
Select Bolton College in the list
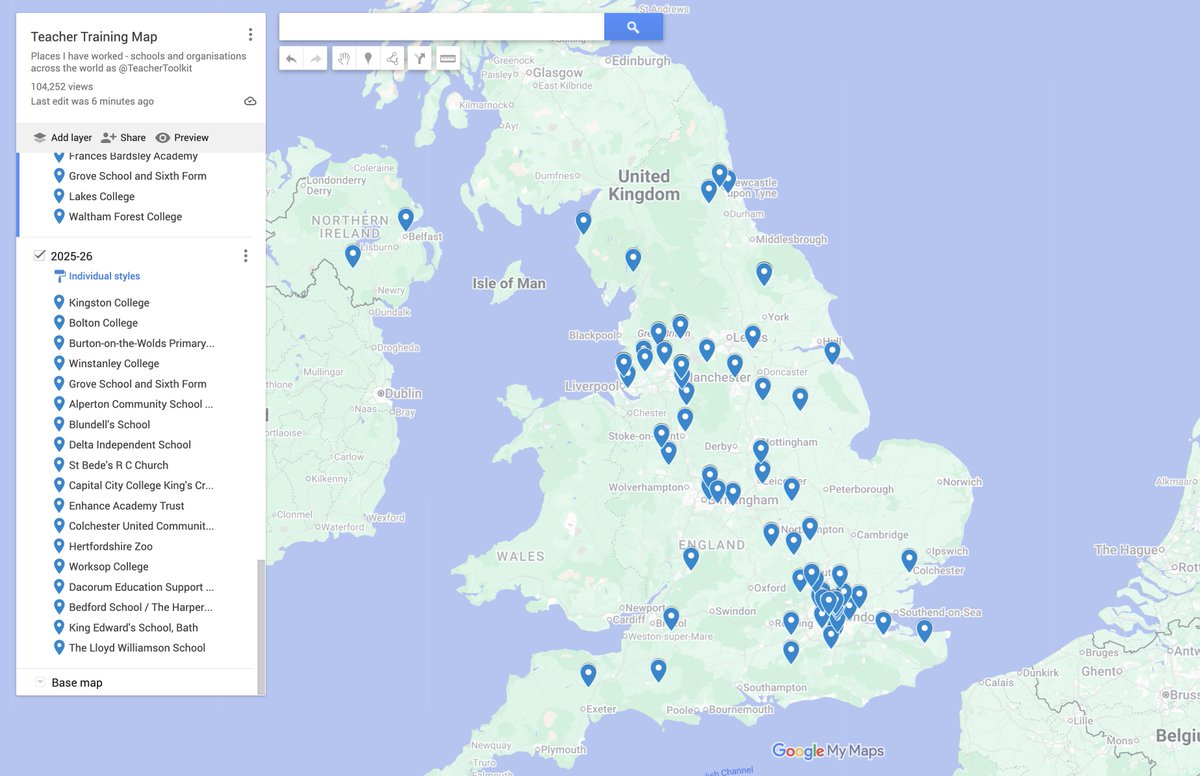pyautogui.click(x=103, y=323)
